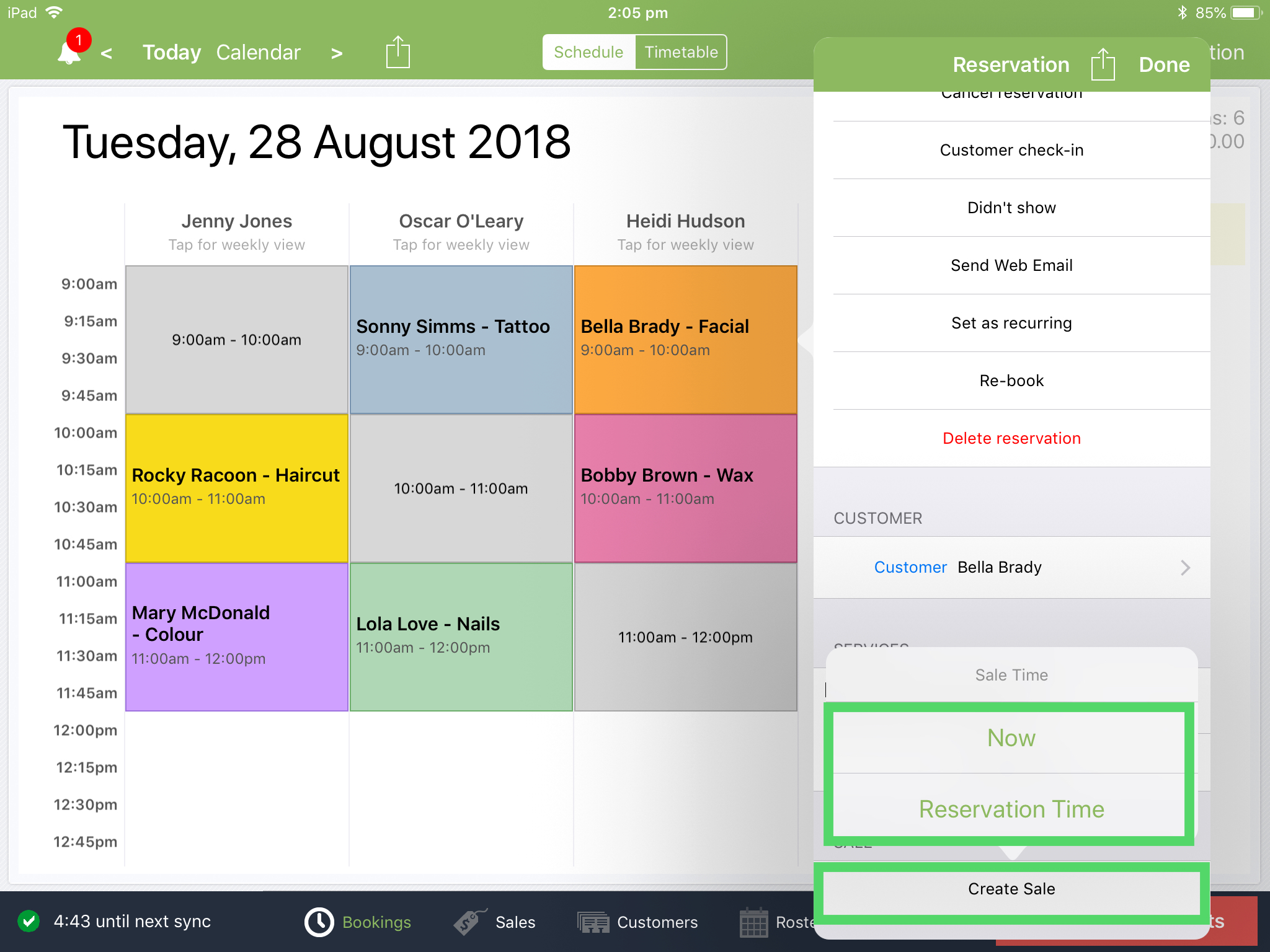Open Bella Brady Facial booking
1270x952 pixels.
tap(686, 340)
